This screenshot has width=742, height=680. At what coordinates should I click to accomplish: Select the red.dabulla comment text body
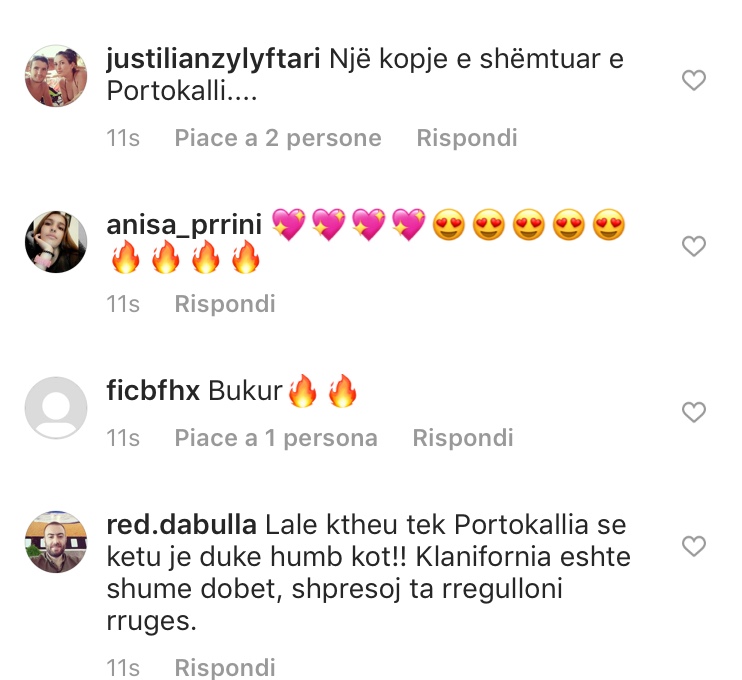pyautogui.click(x=369, y=573)
